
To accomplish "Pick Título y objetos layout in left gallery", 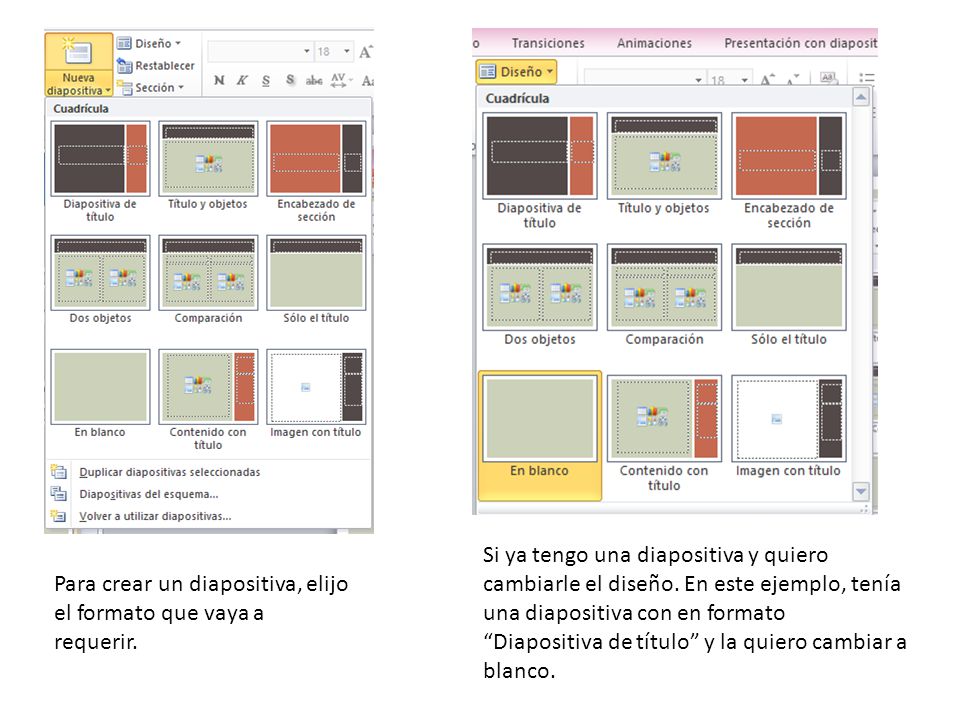I will tap(208, 166).
